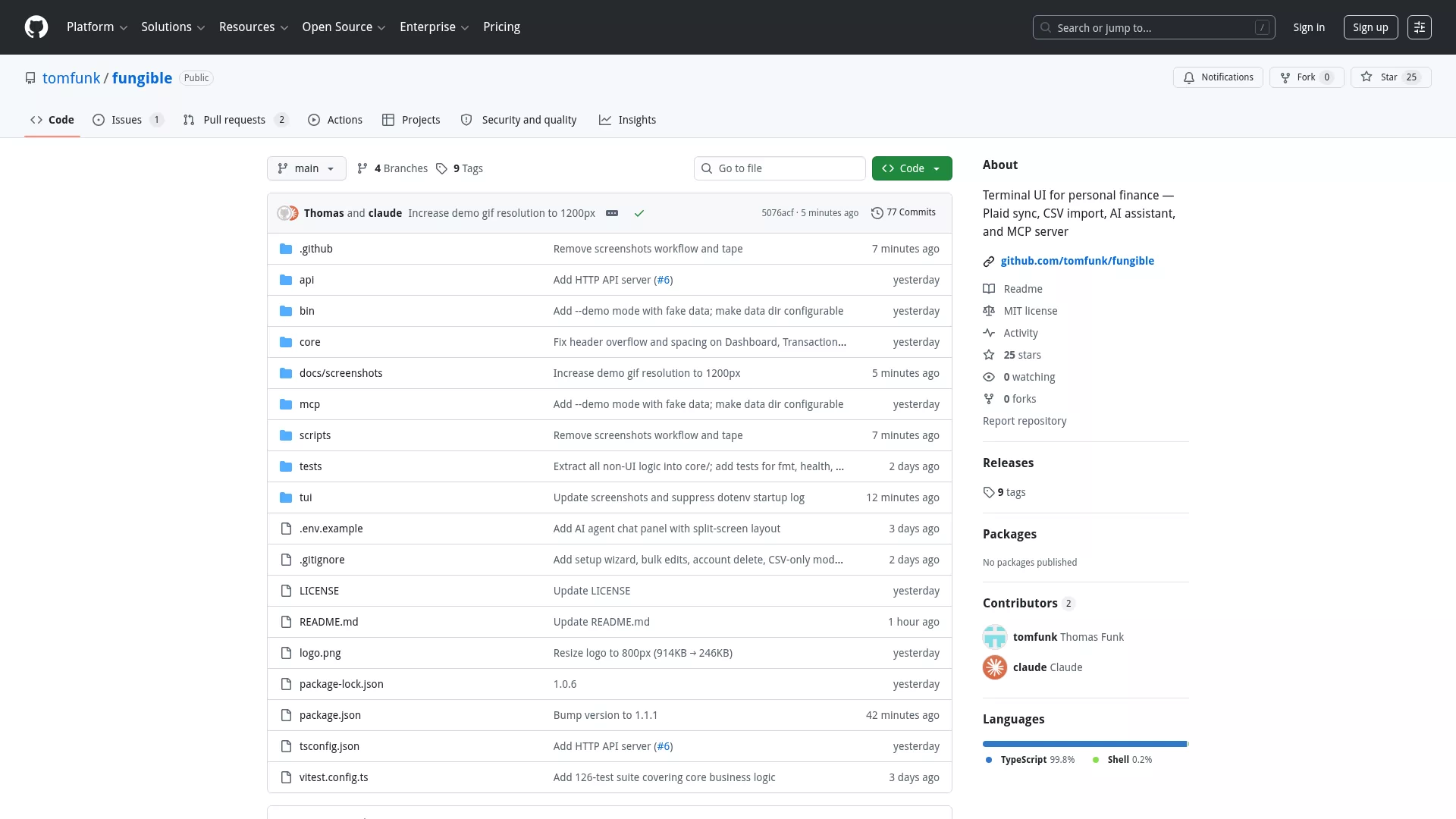The image size is (1456, 819).
Task: Click the Sign up button
Action: pyautogui.click(x=1370, y=27)
